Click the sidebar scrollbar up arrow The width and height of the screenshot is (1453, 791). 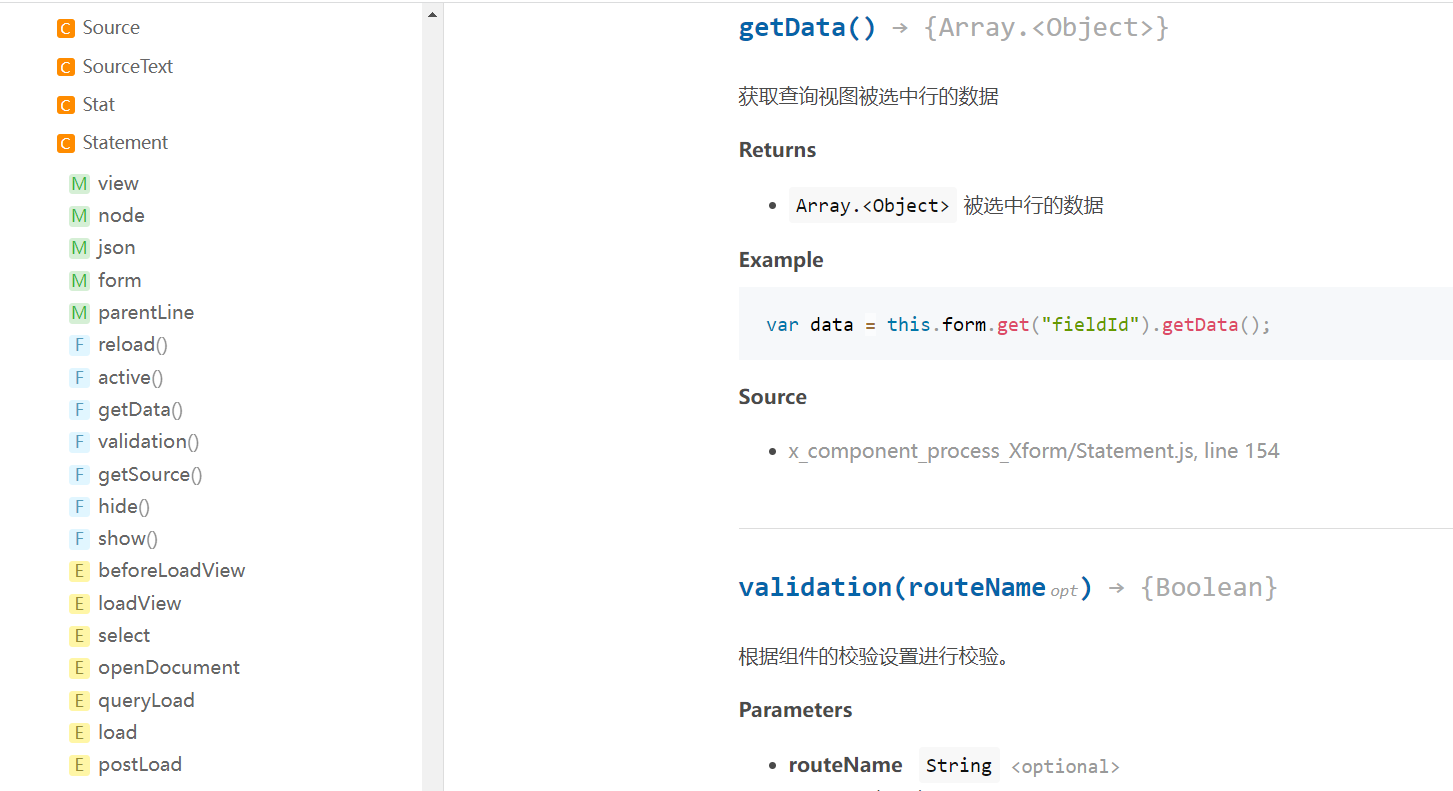pos(432,15)
